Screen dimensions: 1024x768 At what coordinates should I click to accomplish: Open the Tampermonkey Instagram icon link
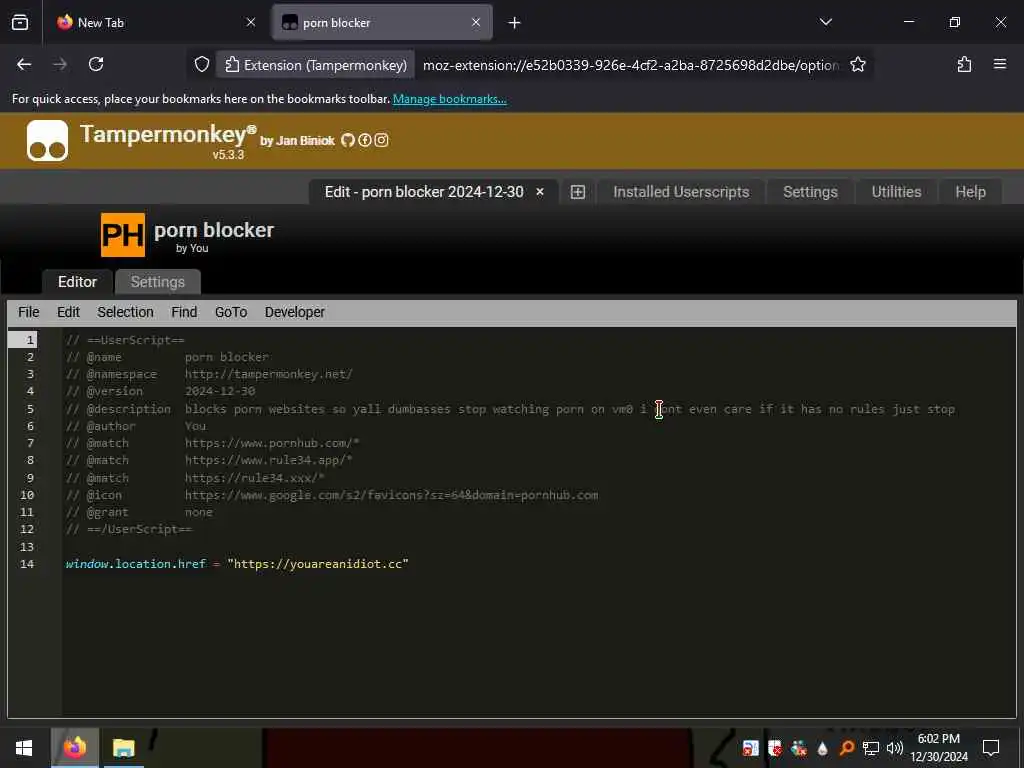pos(381,140)
